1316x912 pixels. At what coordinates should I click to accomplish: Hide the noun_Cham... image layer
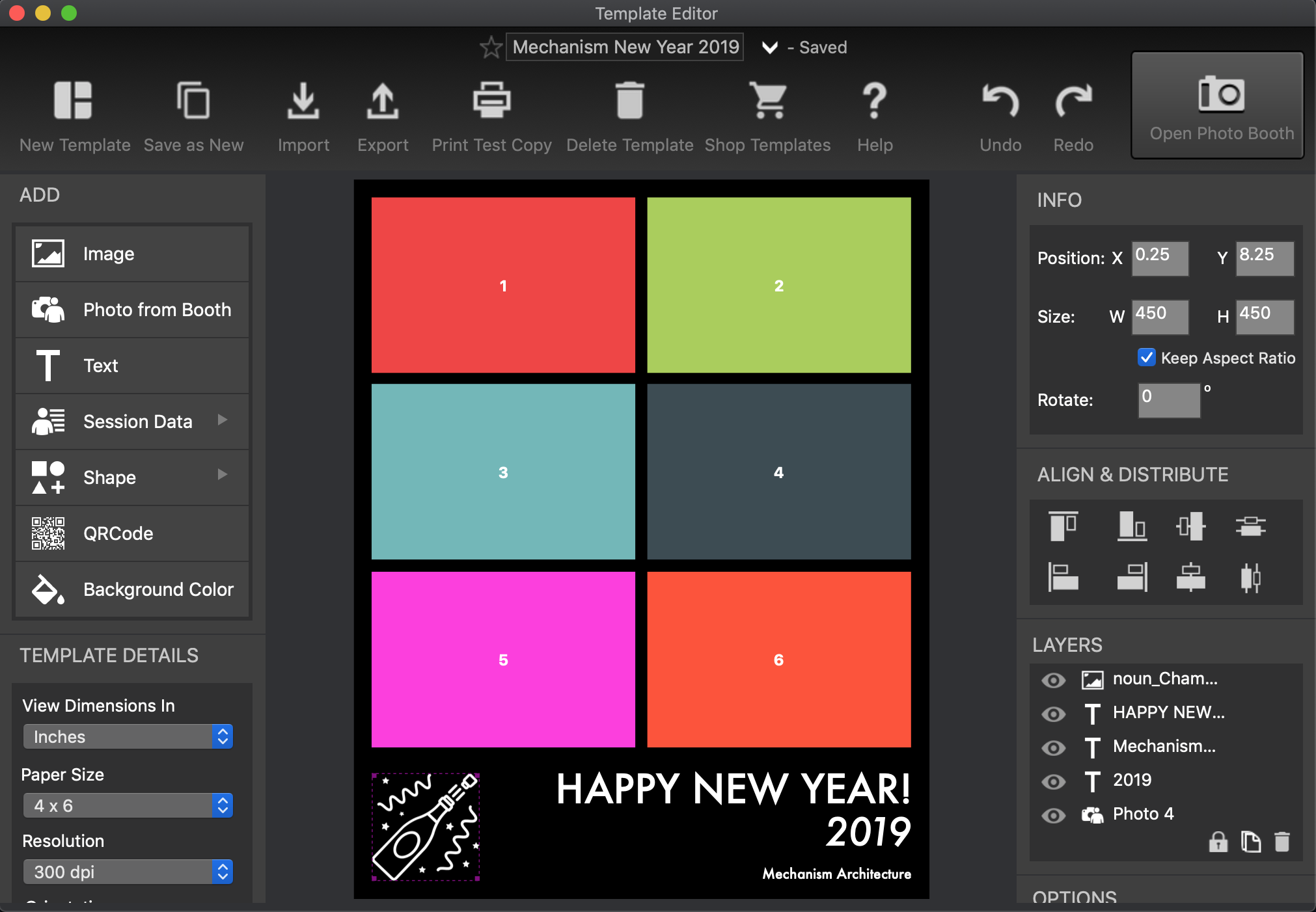[1053, 680]
